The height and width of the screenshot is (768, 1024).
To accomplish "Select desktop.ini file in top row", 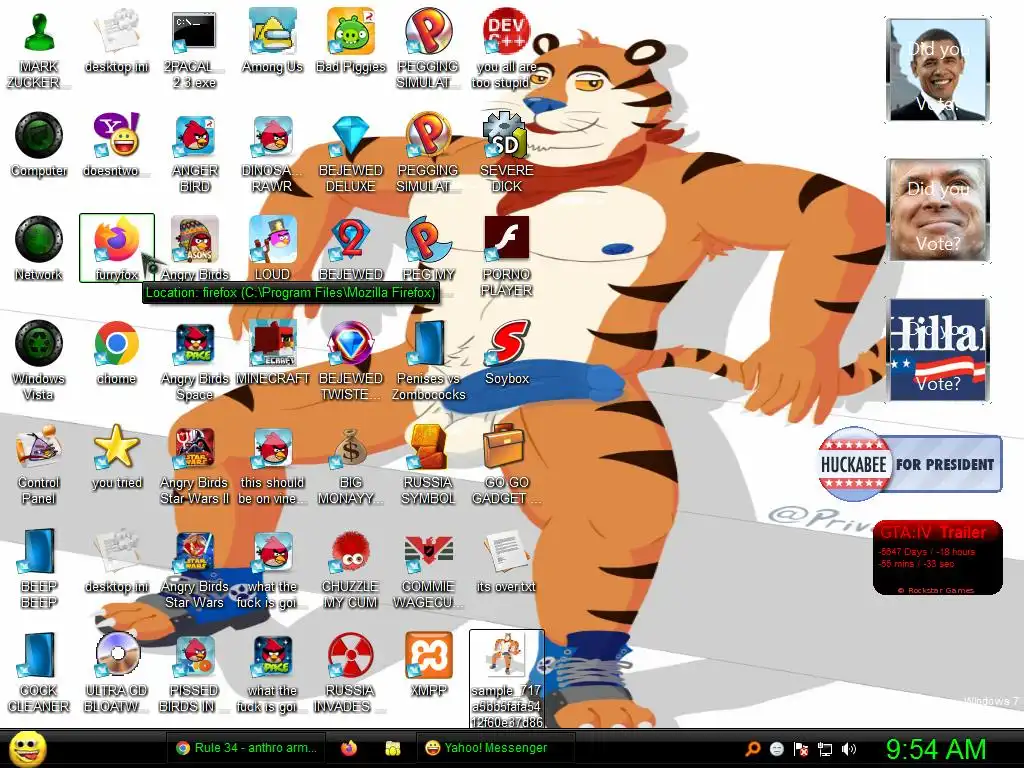I will coord(116,31).
